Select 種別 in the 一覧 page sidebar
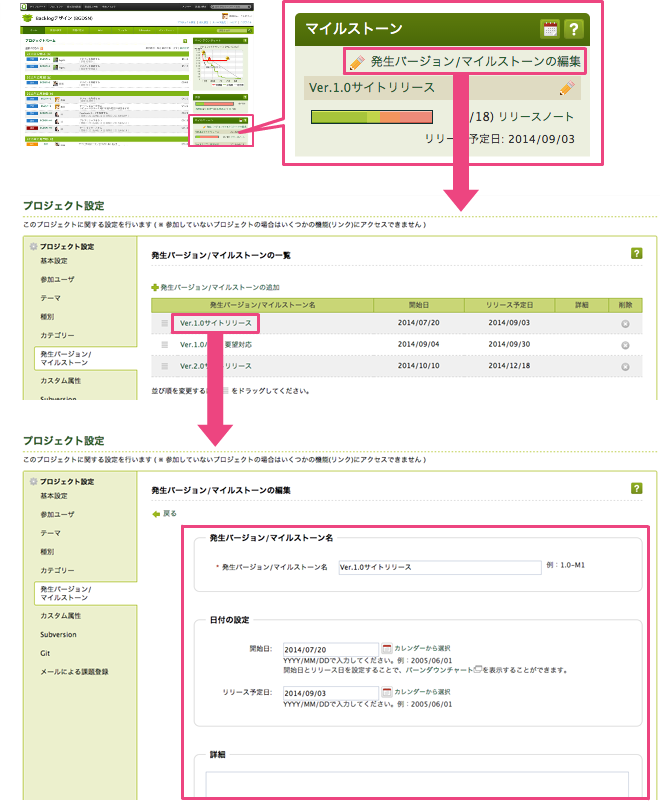Screen dimensions: 660x801 coord(47,317)
